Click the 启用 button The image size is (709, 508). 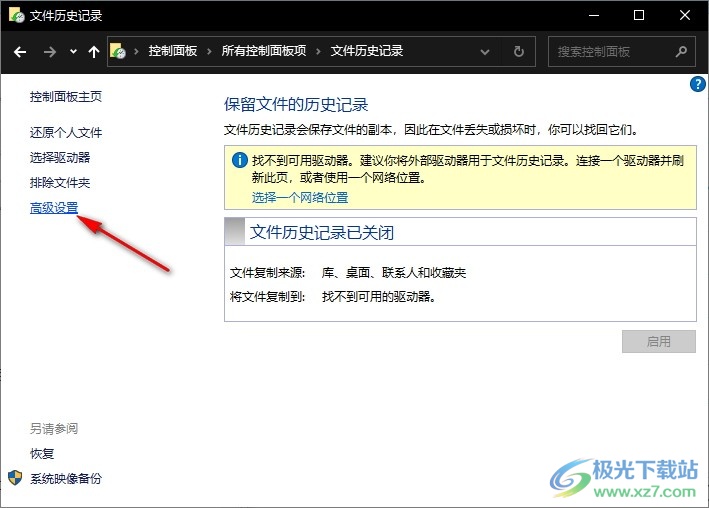[x=659, y=342]
